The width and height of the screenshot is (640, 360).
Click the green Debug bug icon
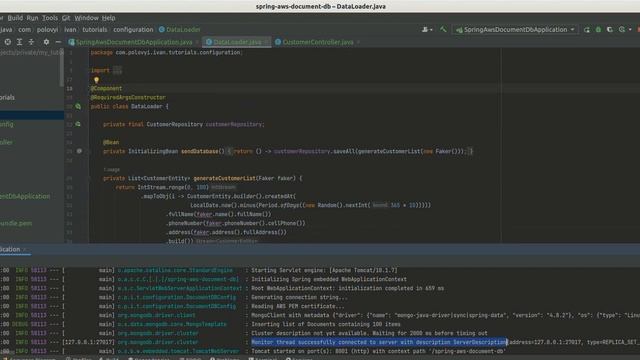(598, 30)
